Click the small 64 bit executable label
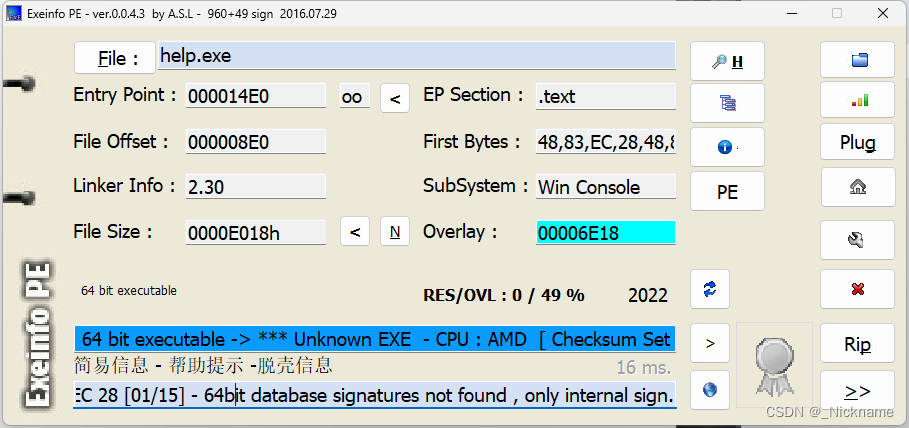909x428 pixels. [x=129, y=291]
